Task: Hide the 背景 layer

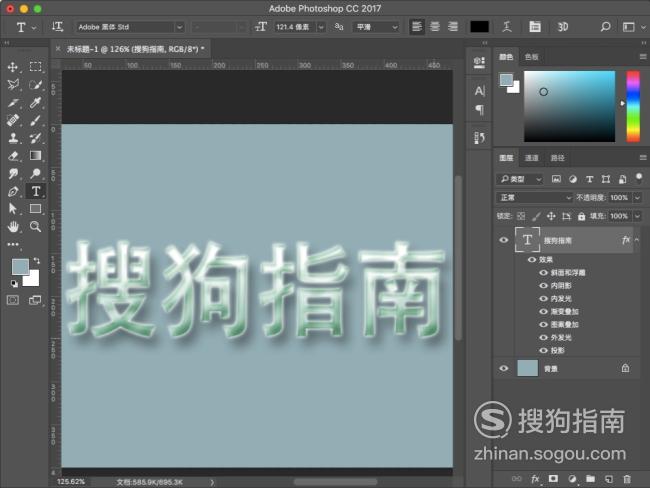Action: pyautogui.click(x=504, y=368)
